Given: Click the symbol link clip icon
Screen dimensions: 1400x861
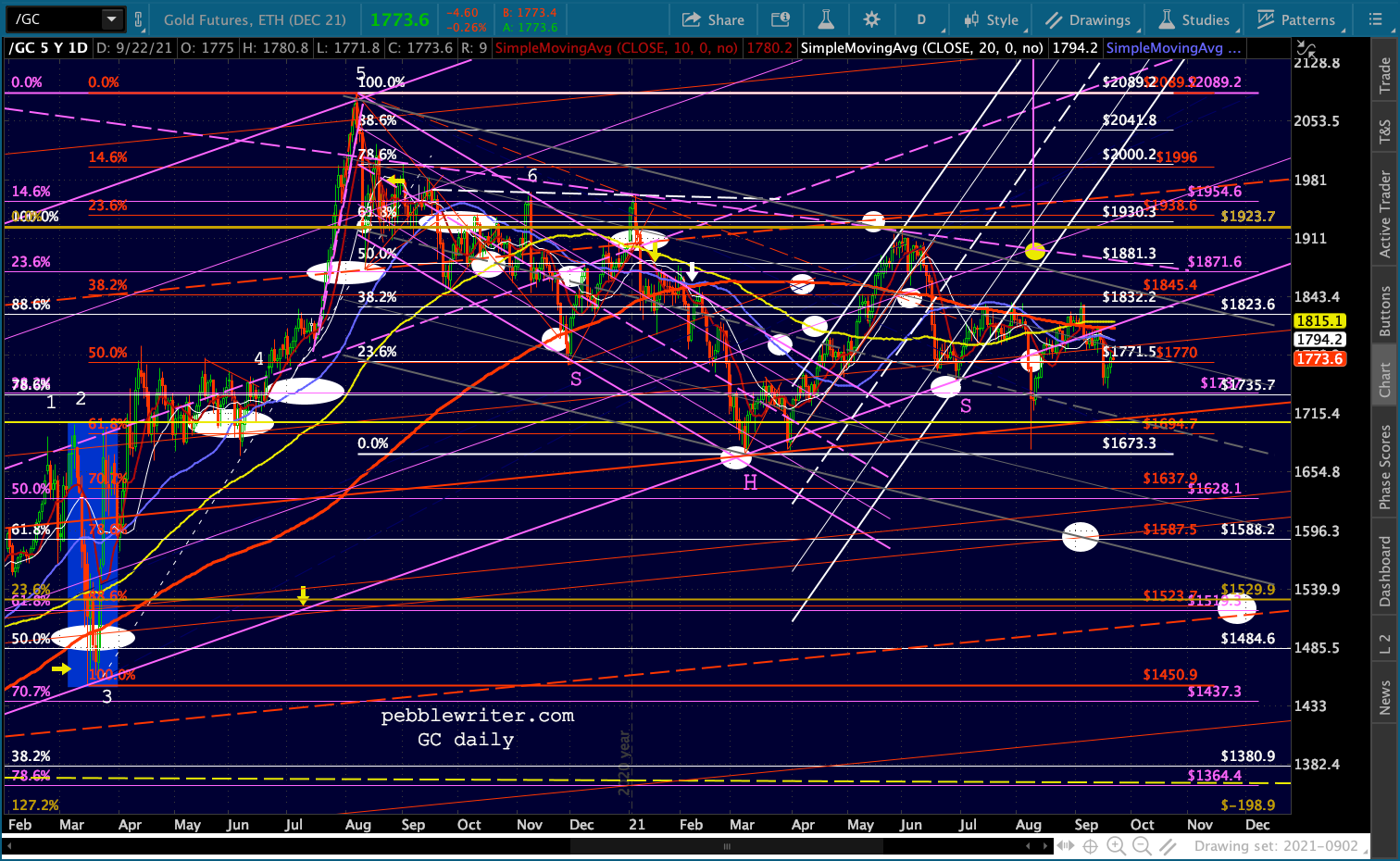Looking at the screenshot, I should [139, 19].
